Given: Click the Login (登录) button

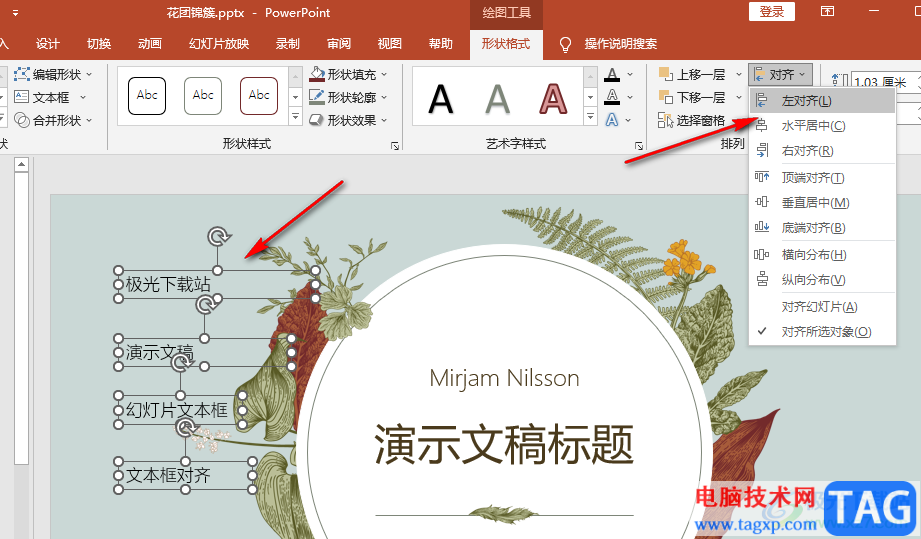Looking at the screenshot, I should coord(771,12).
